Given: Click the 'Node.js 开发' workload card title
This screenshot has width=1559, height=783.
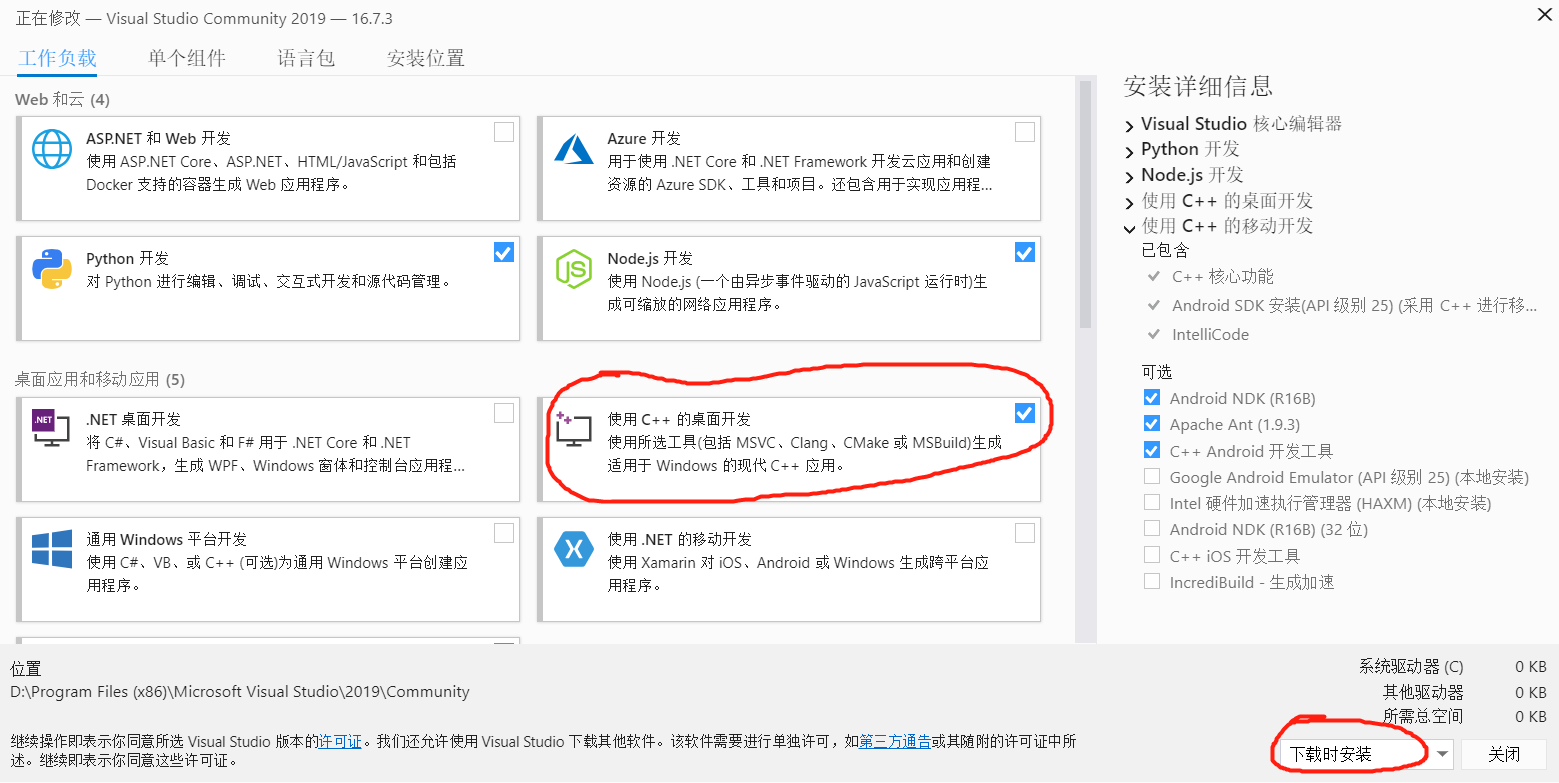Looking at the screenshot, I should tap(650, 258).
